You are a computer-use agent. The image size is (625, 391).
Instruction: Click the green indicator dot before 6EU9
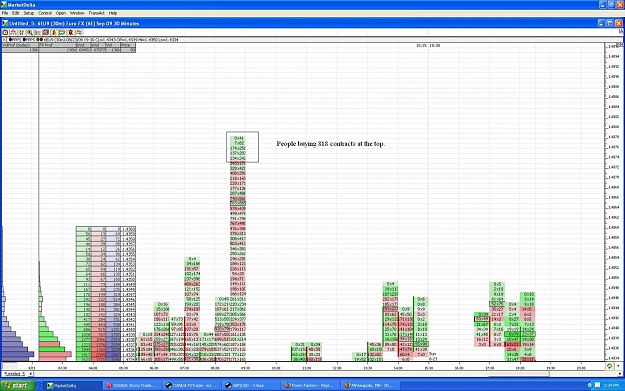pos(38,40)
